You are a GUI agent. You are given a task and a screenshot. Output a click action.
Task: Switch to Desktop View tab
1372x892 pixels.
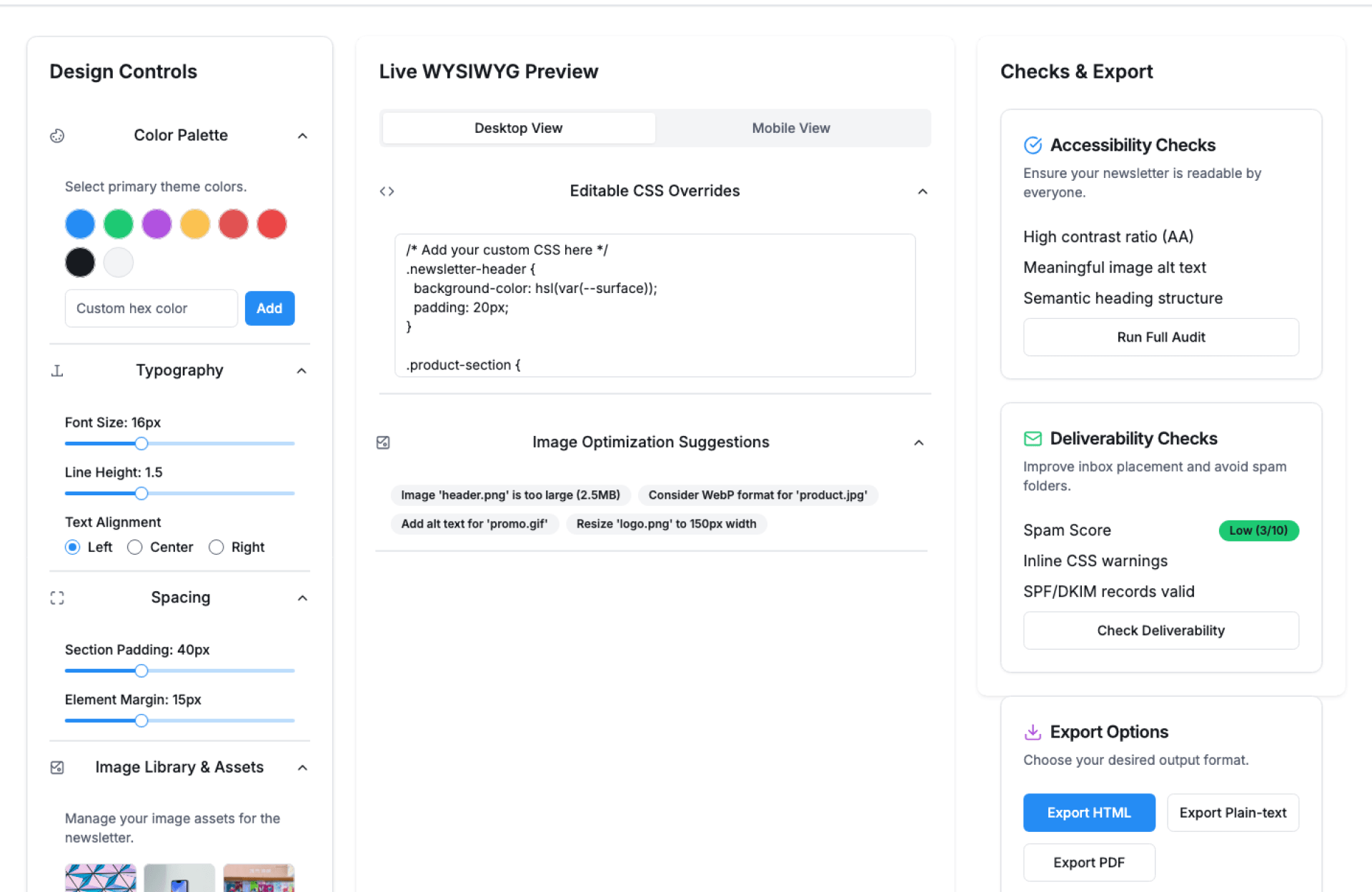(518, 128)
